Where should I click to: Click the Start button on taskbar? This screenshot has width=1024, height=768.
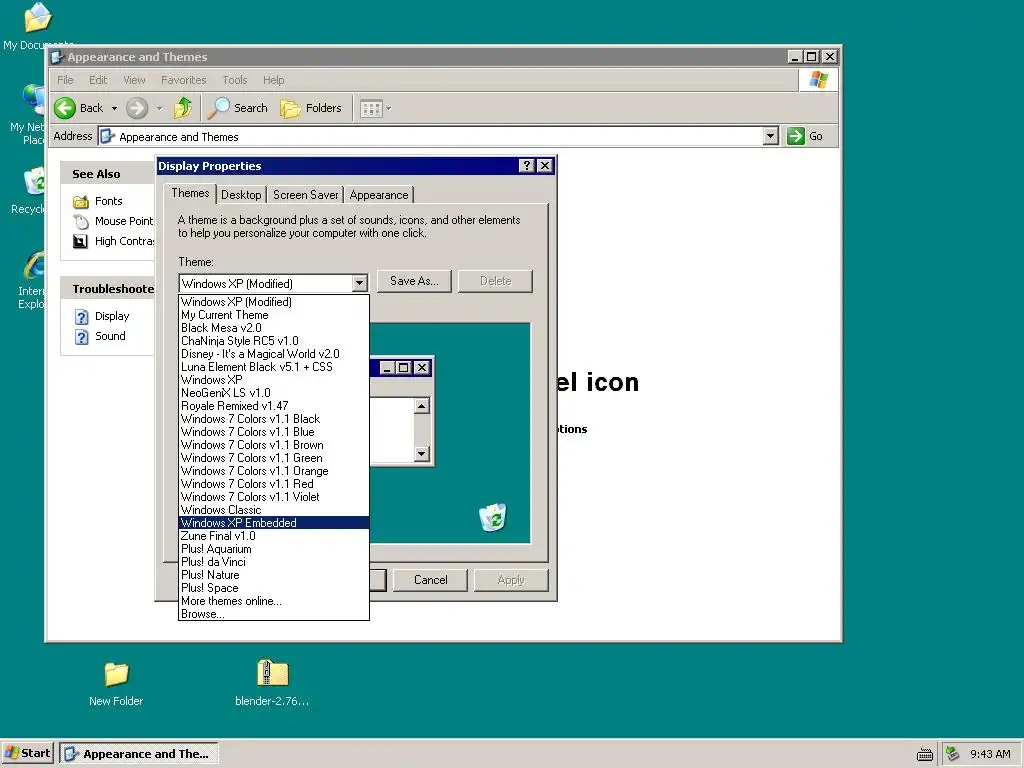pos(27,754)
